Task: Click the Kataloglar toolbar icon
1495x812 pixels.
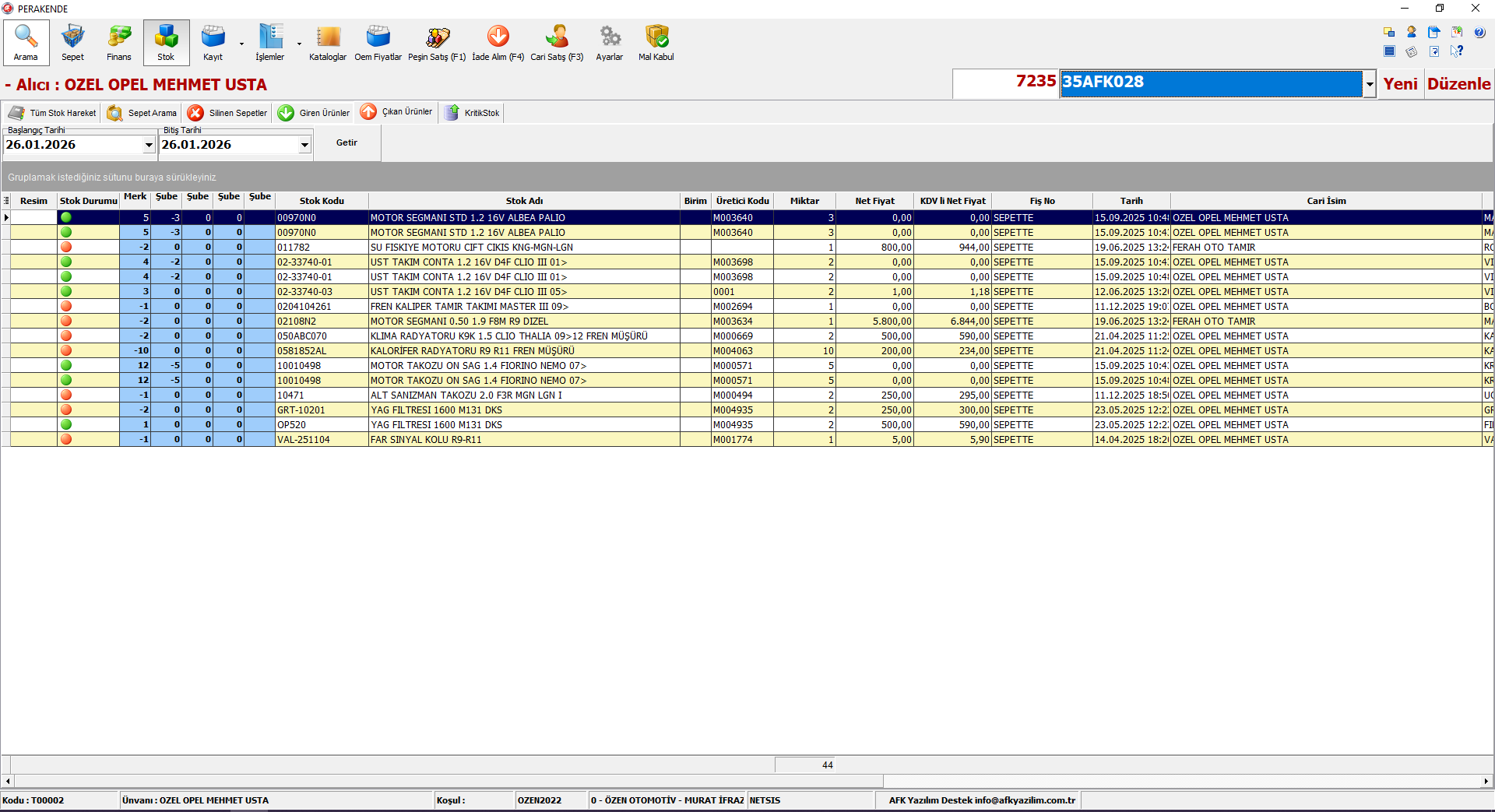Action: (328, 42)
